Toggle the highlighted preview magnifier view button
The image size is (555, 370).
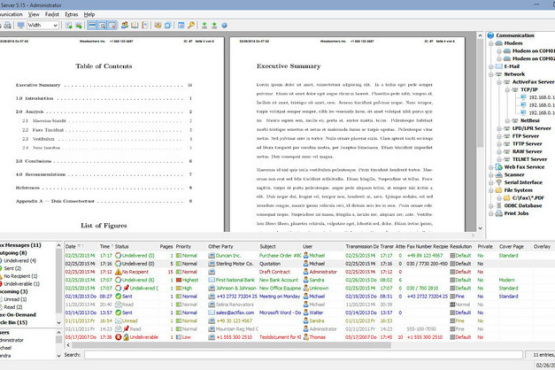tap(102, 25)
